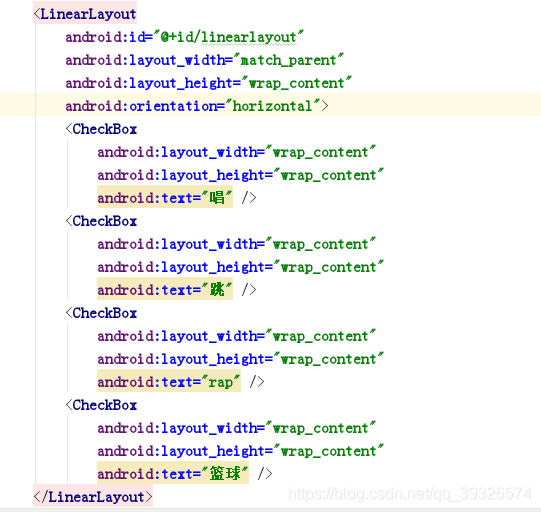The width and height of the screenshot is (541, 512).
Task: Click the android:text="唱" attribute
Action: click(165, 197)
